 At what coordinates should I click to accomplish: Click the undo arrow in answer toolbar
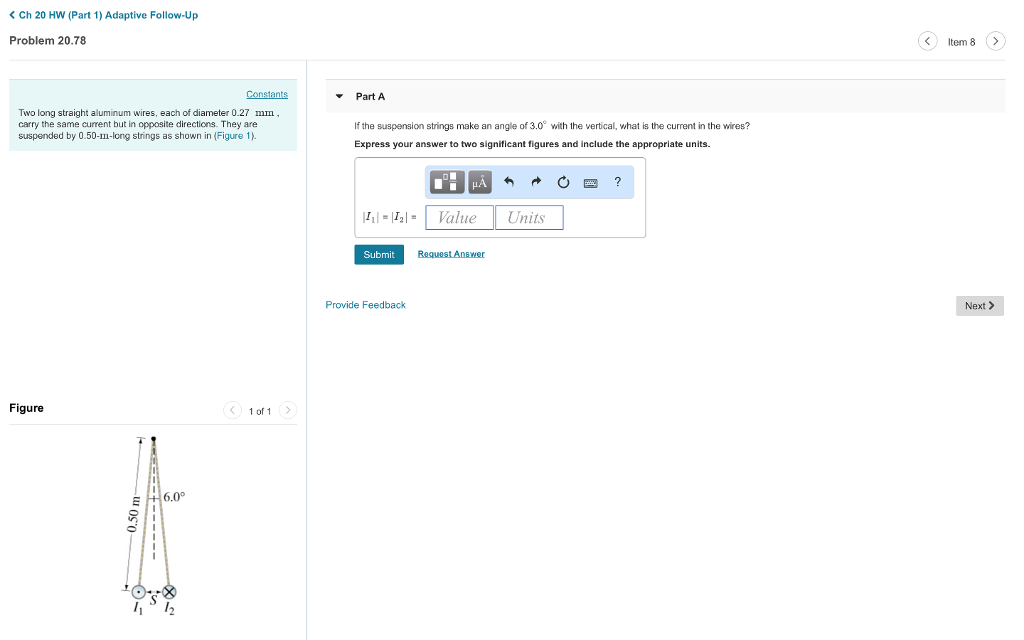508,181
